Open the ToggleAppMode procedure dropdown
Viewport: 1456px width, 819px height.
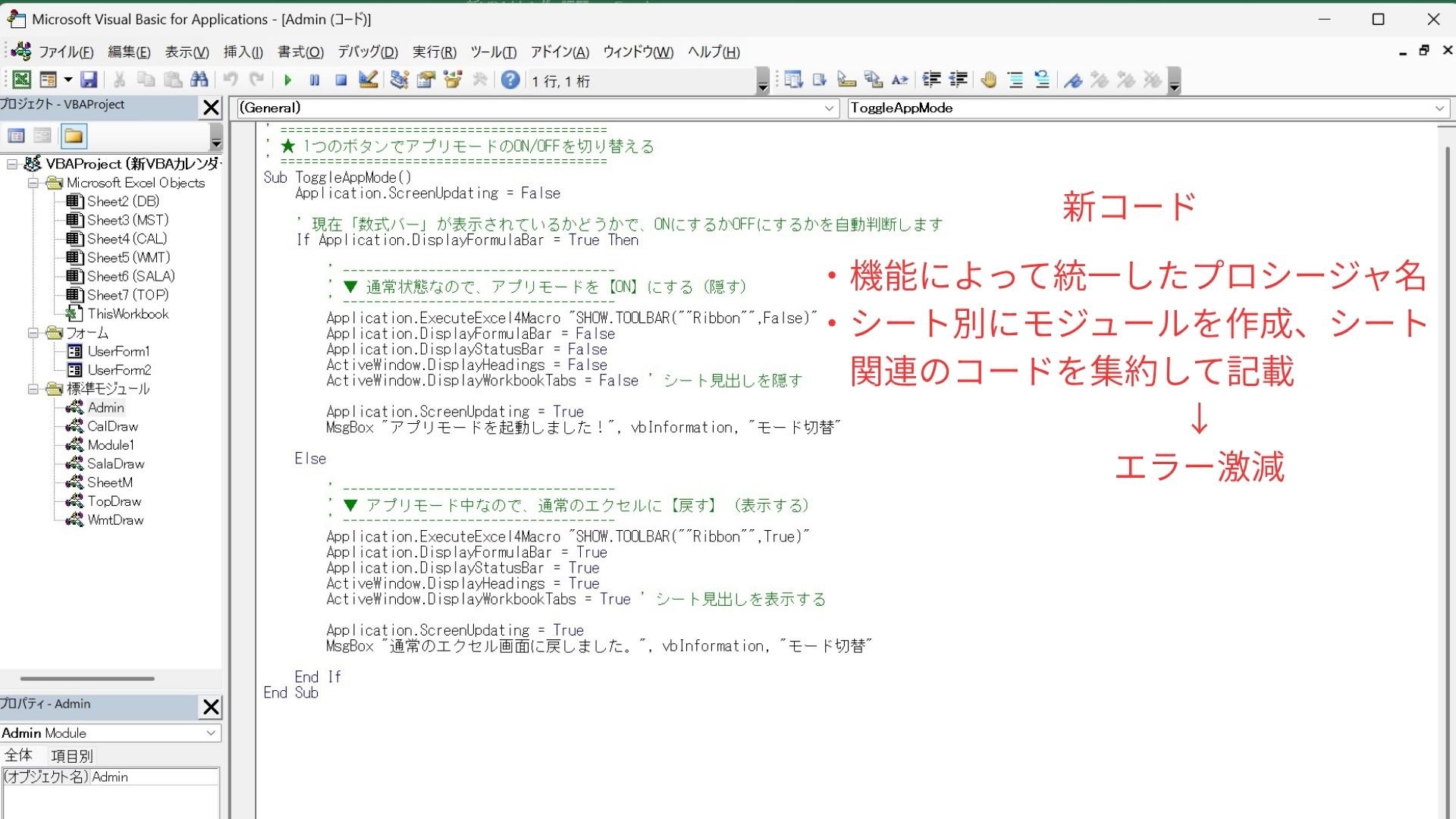coord(1439,108)
